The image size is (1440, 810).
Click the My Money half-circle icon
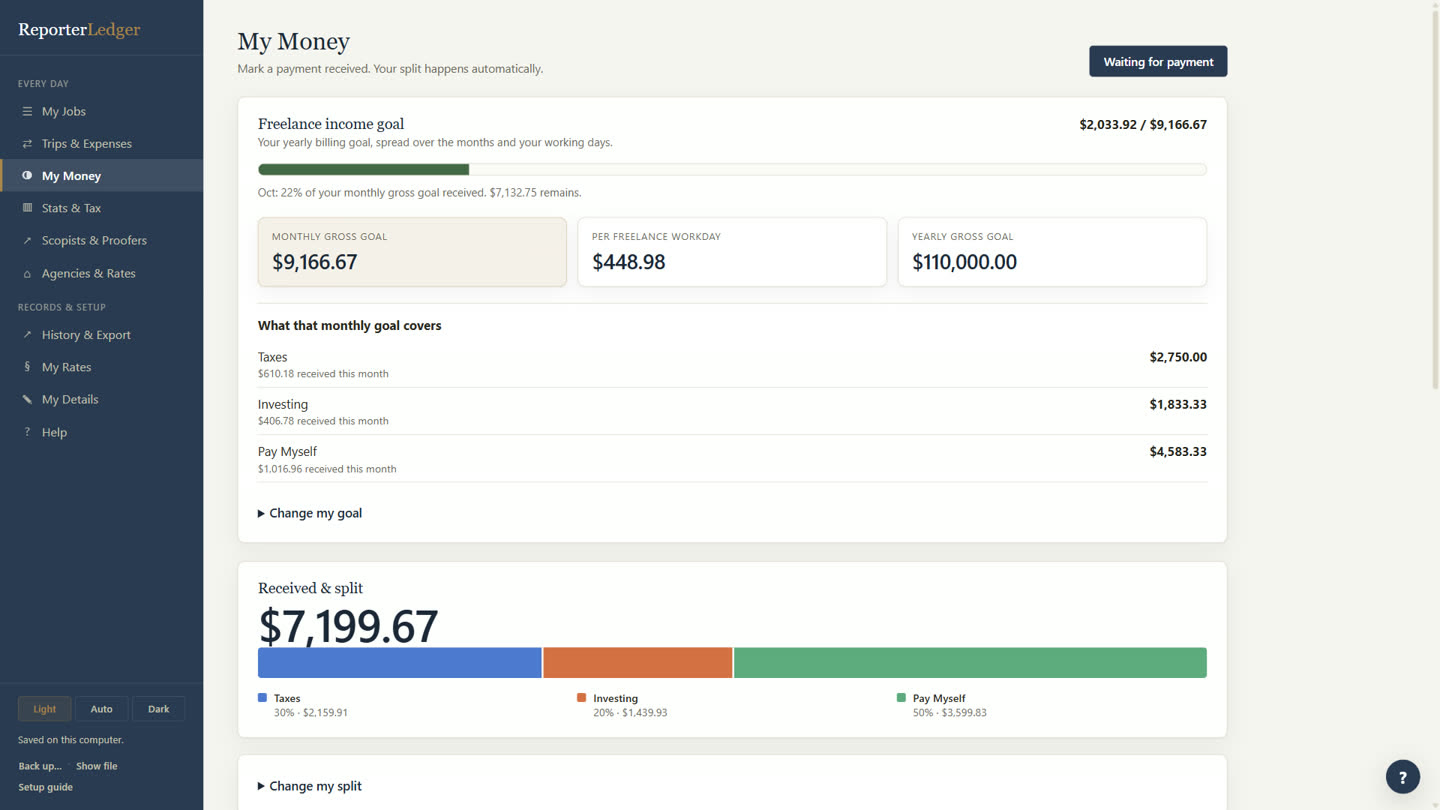pyautogui.click(x=27, y=176)
